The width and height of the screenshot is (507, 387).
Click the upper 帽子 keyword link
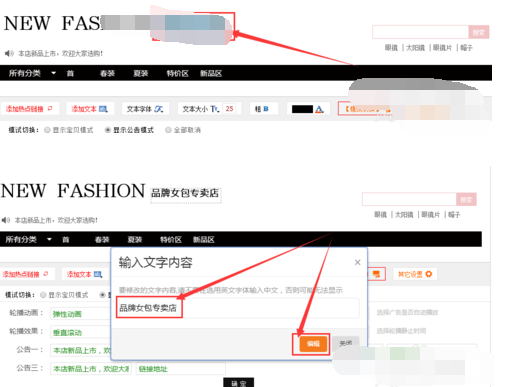point(466,48)
